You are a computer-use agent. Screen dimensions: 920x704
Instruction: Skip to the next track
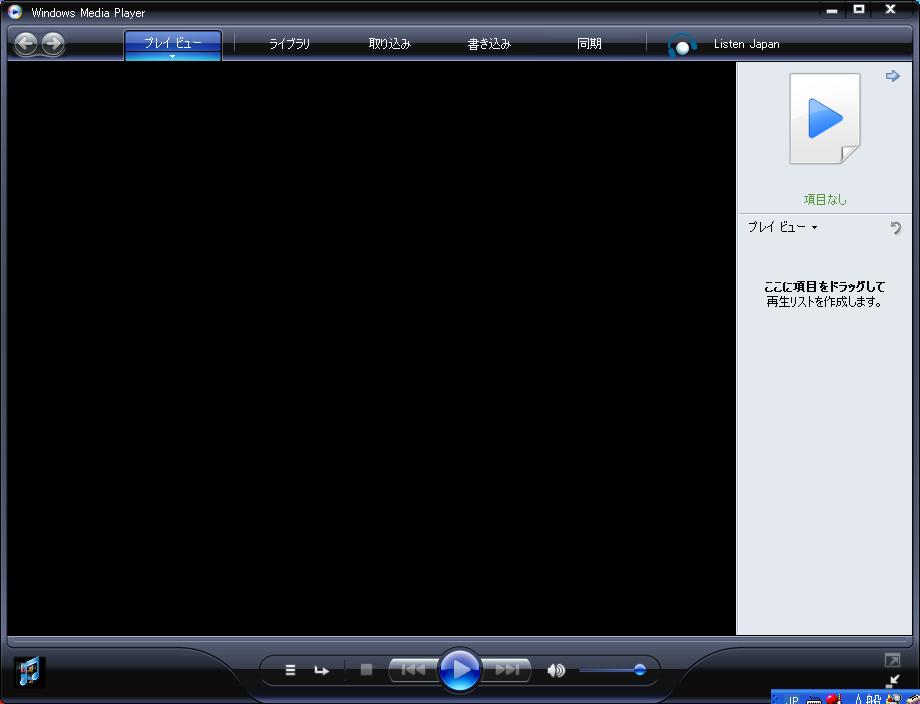tap(507, 669)
